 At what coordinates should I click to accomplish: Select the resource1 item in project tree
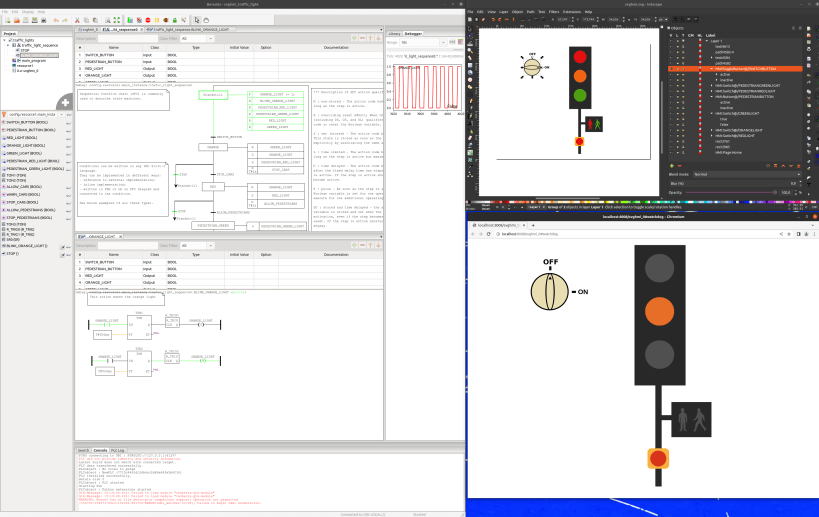[25, 66]
